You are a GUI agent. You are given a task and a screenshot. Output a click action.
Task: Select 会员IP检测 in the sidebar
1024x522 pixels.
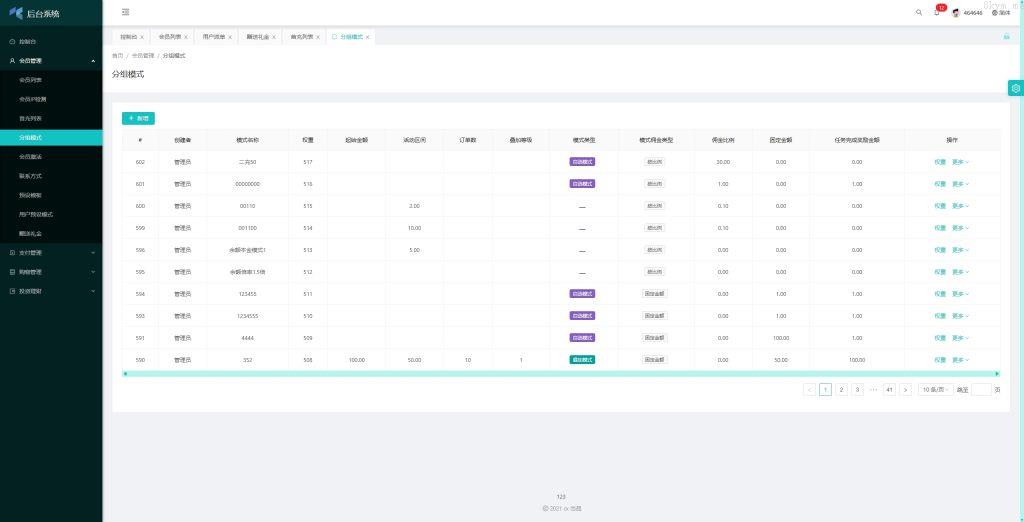(33, 99)
